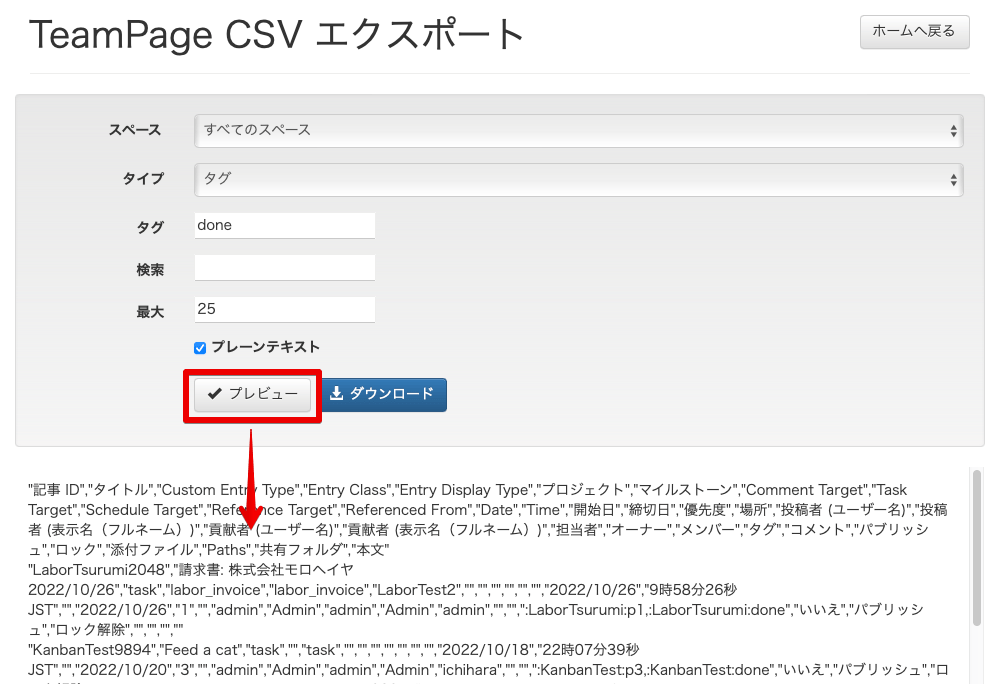This screenshot has height=684, width=998.
Task: Click the 最大 field label
Action: [150, 312]
